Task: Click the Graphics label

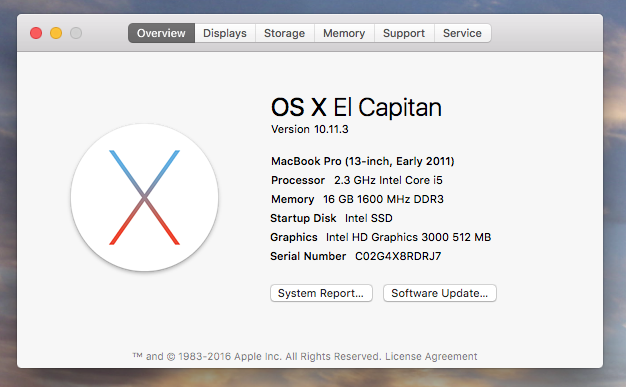Action: pyautogui.click(x=294, y=237)
